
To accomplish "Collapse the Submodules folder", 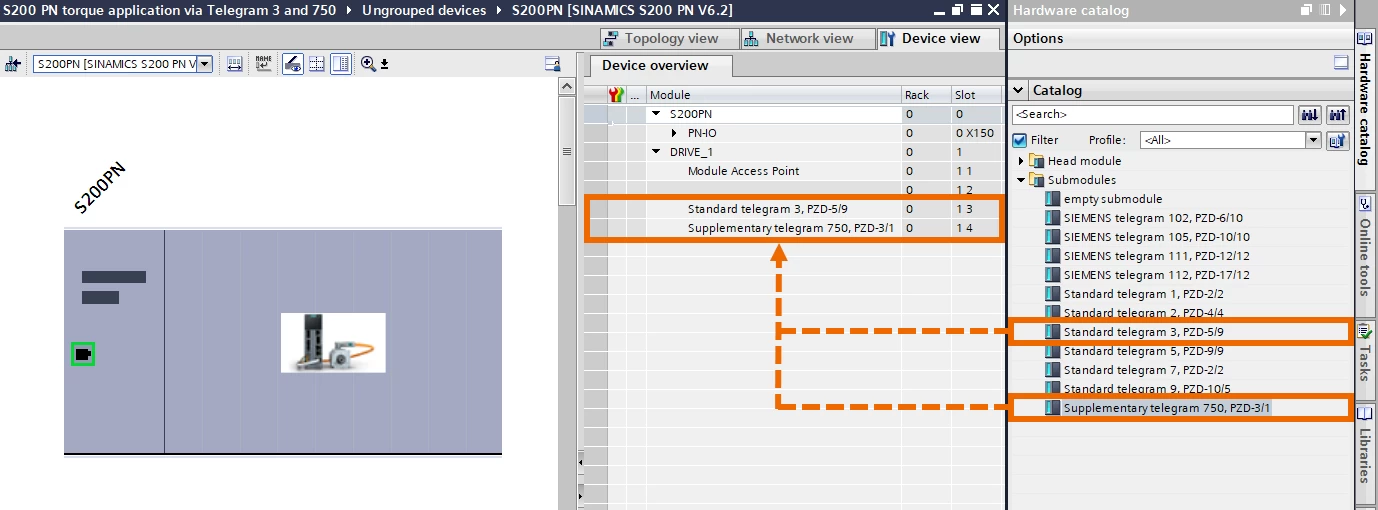I will pos(1021,180).
